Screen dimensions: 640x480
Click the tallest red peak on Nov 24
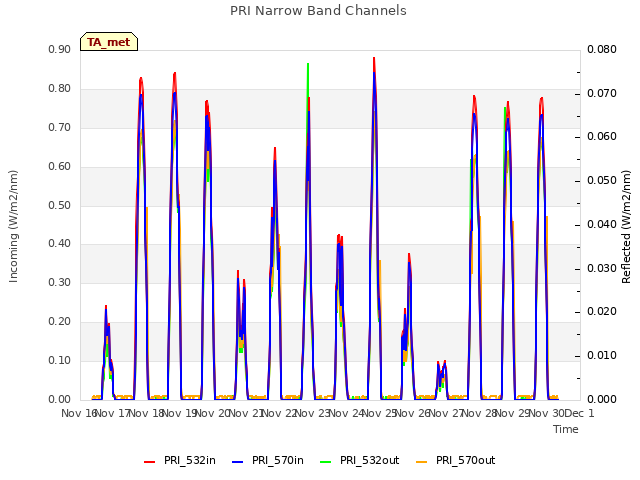coord(374,59)
